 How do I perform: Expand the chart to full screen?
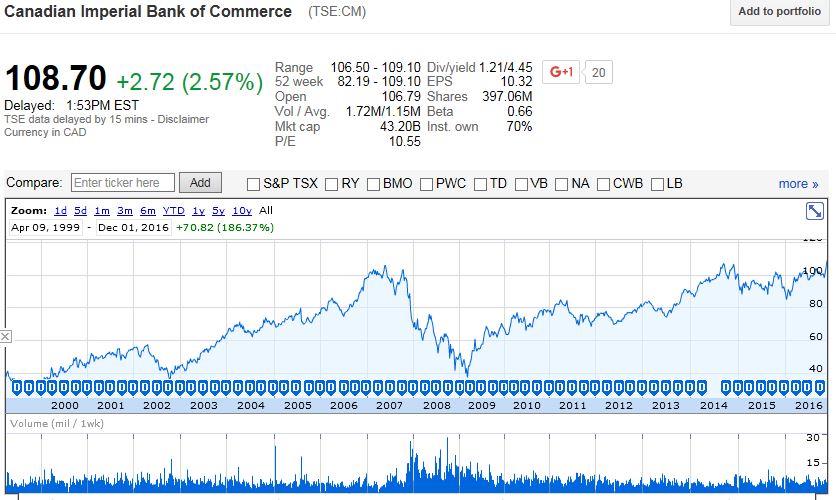[x=815, y=211]
